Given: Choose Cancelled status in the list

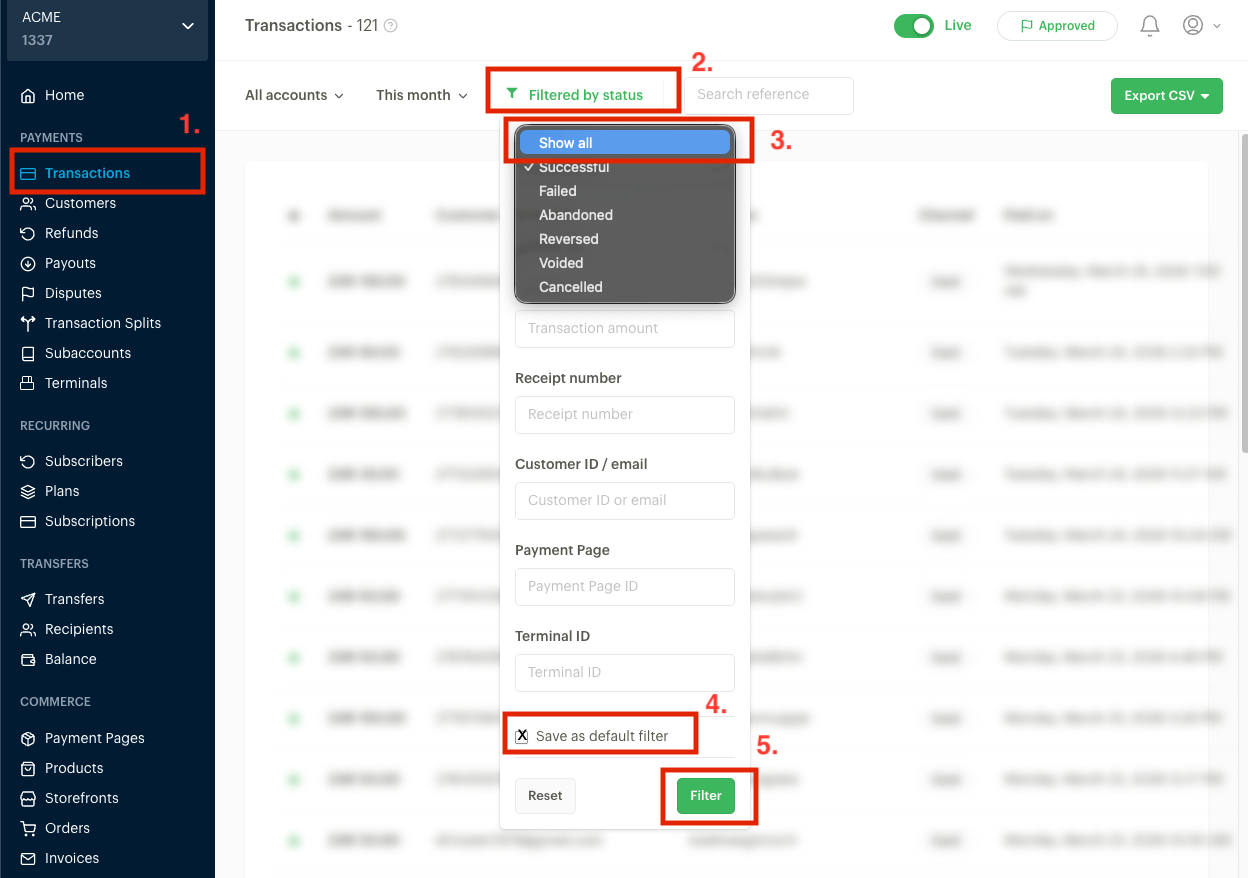Looking at the screenshot, I should [570, 287].
